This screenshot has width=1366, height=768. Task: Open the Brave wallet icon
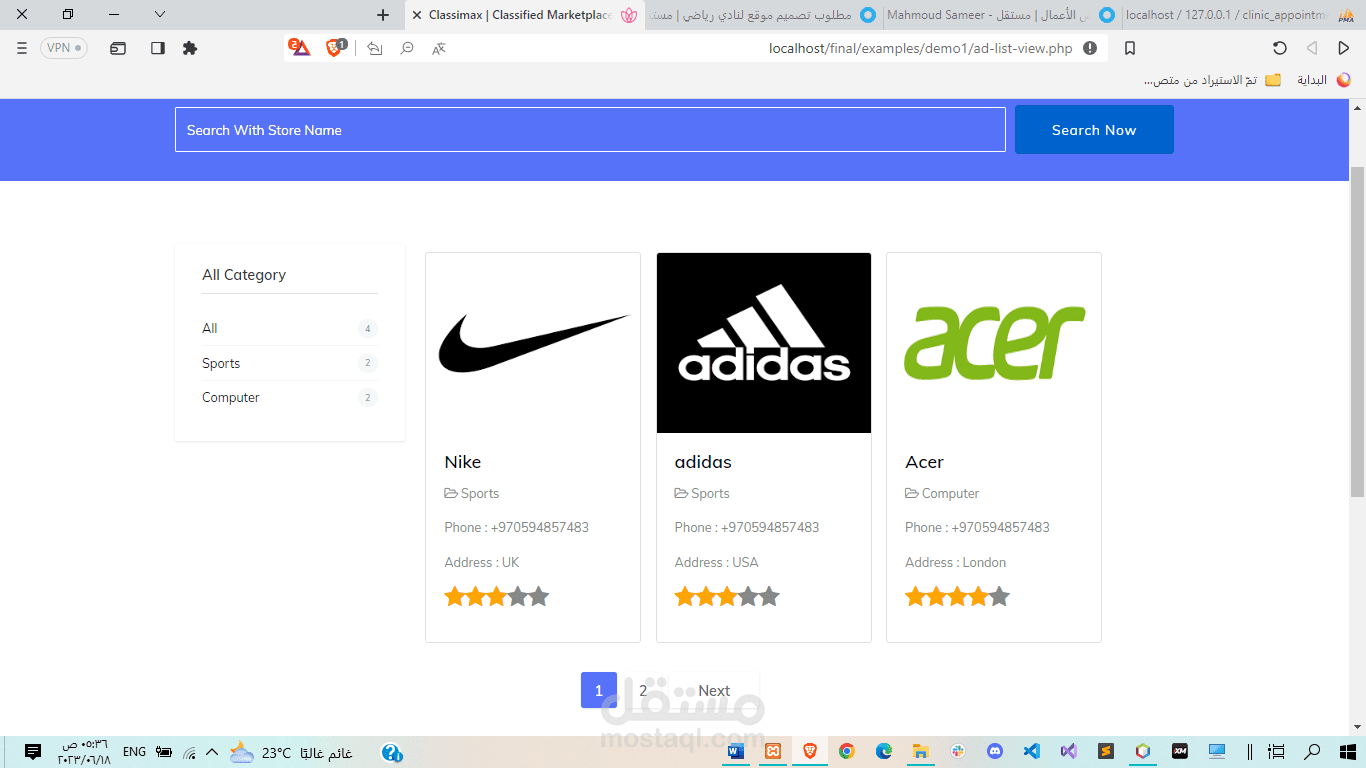(x=118, y=48)
